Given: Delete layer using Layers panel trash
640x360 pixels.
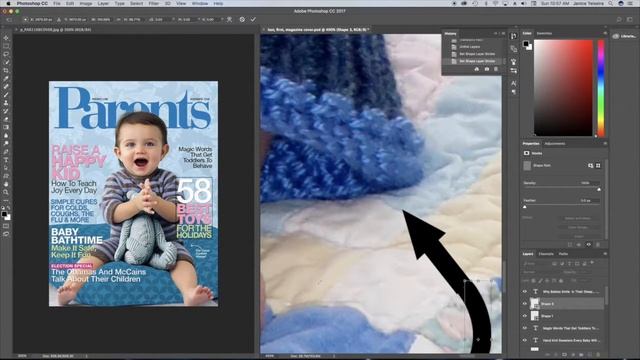Looking at the screenshot, I should 598,355.
